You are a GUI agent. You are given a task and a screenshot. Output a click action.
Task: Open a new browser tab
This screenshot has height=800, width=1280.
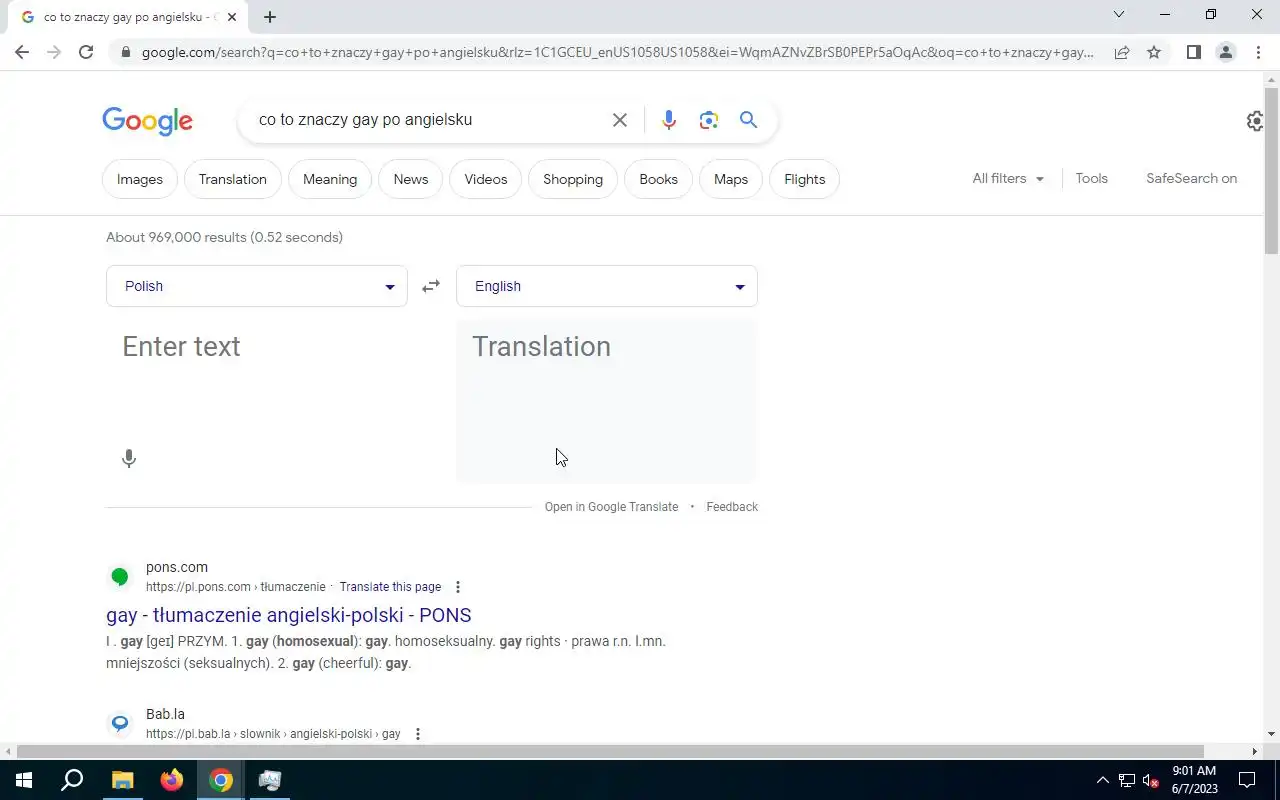click(x=270, y=17)
